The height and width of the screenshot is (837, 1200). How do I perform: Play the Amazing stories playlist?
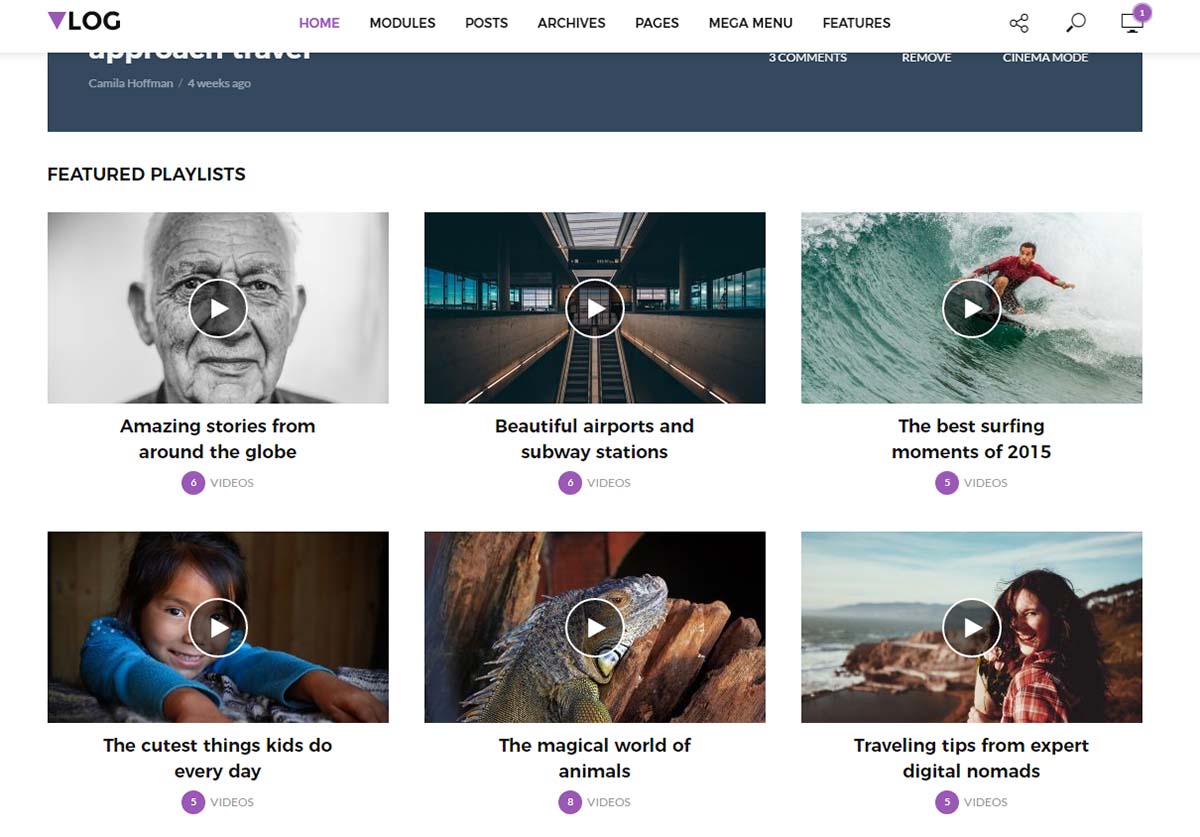(x=217, y=308)
